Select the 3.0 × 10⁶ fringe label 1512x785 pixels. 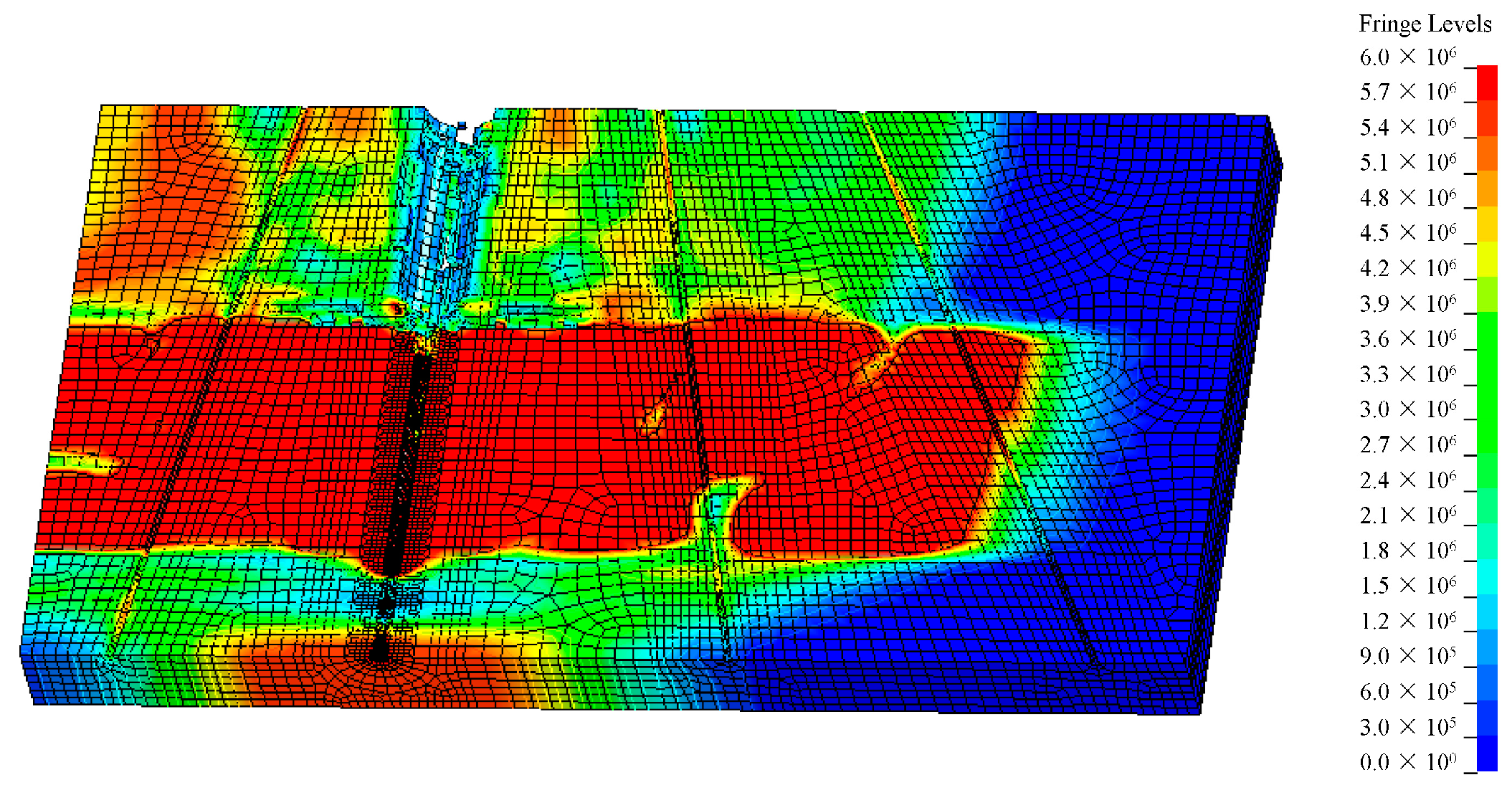tap(1408, 409)
